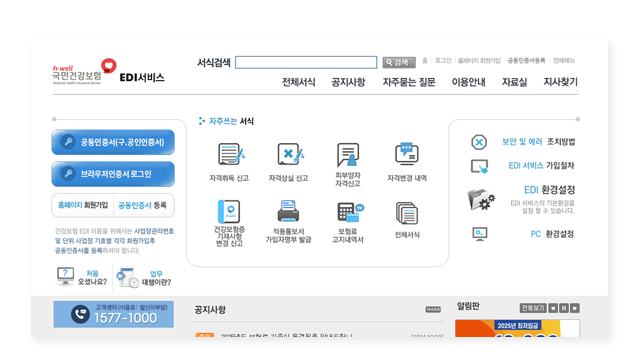The height and width of the screenshot is (362, 640).
Task: Open 보험료 고지내역서 calculator icon
Action: pos(350,212)
